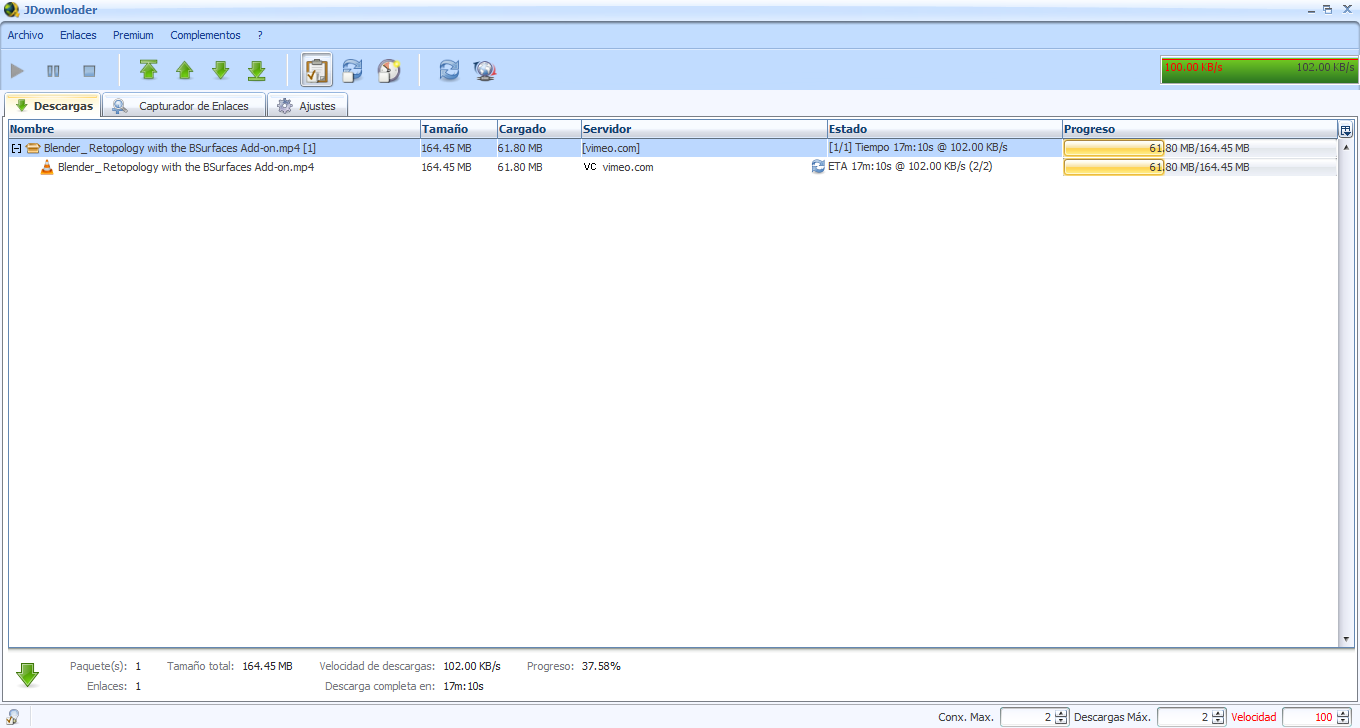Sort by the Progreso column header
1360x728 pixels.
[1200, 129]
